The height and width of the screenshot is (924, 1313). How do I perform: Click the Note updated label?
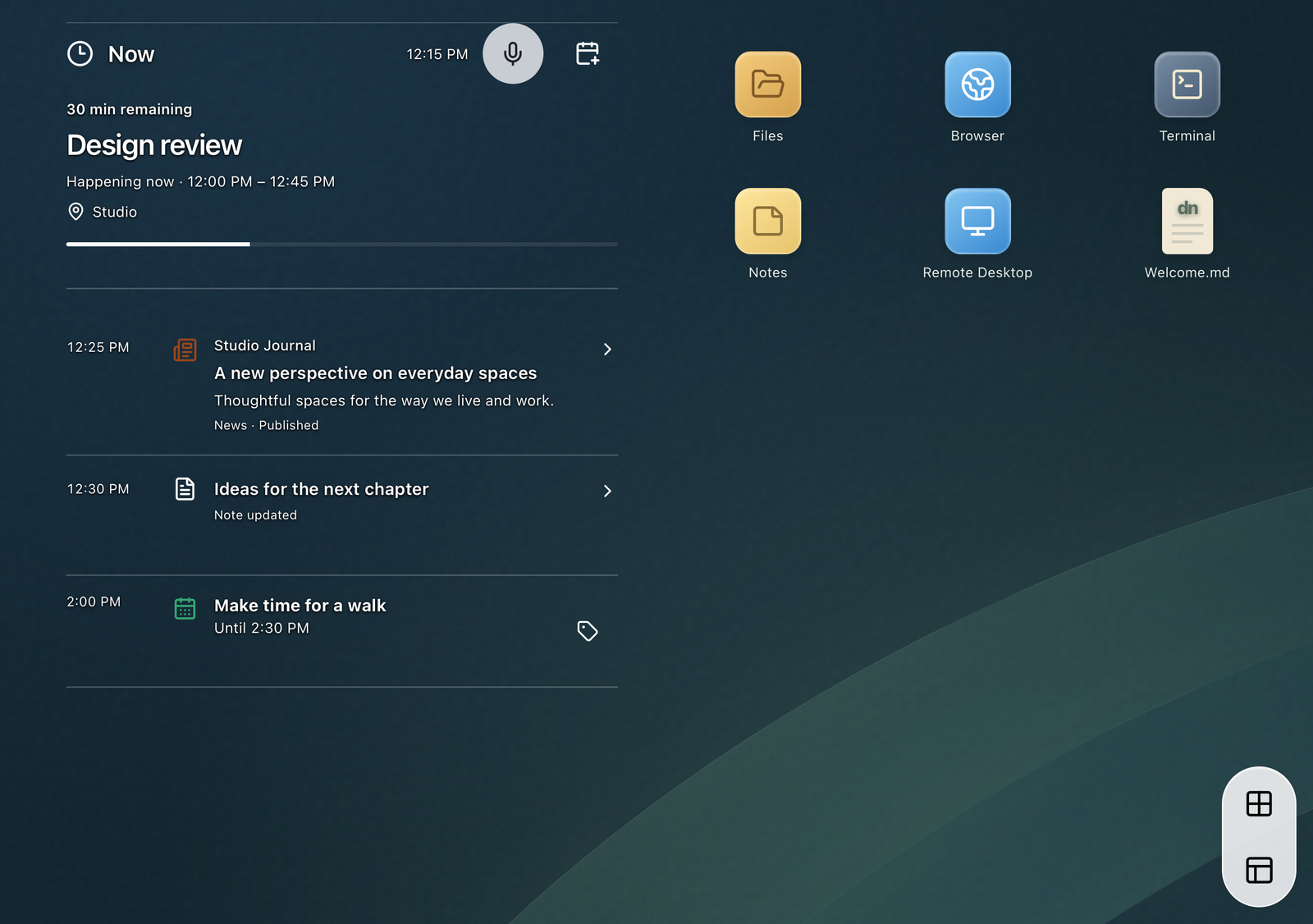coord(255,515)
